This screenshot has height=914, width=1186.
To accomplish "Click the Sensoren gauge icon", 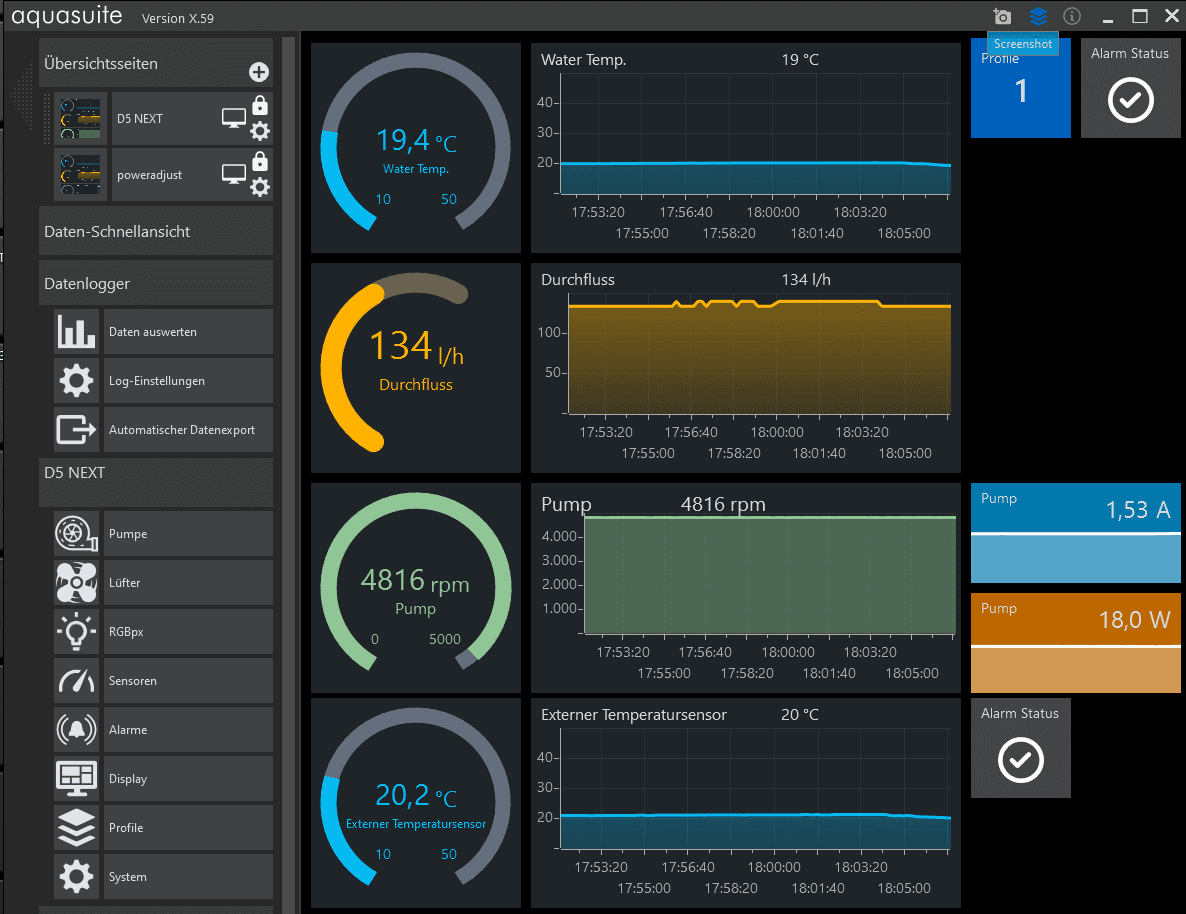I will tap(76, 681).
